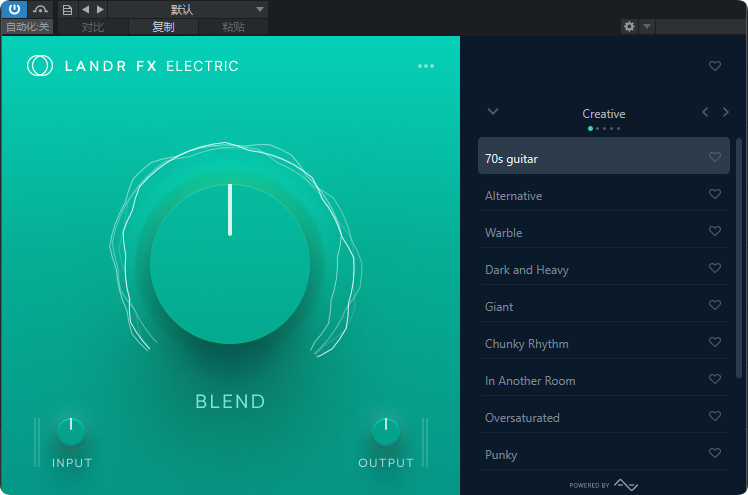Viewport: 748px width, 495px height.
Task: Favorite the Dark and Heavy heart
Action: coord(715,268)
